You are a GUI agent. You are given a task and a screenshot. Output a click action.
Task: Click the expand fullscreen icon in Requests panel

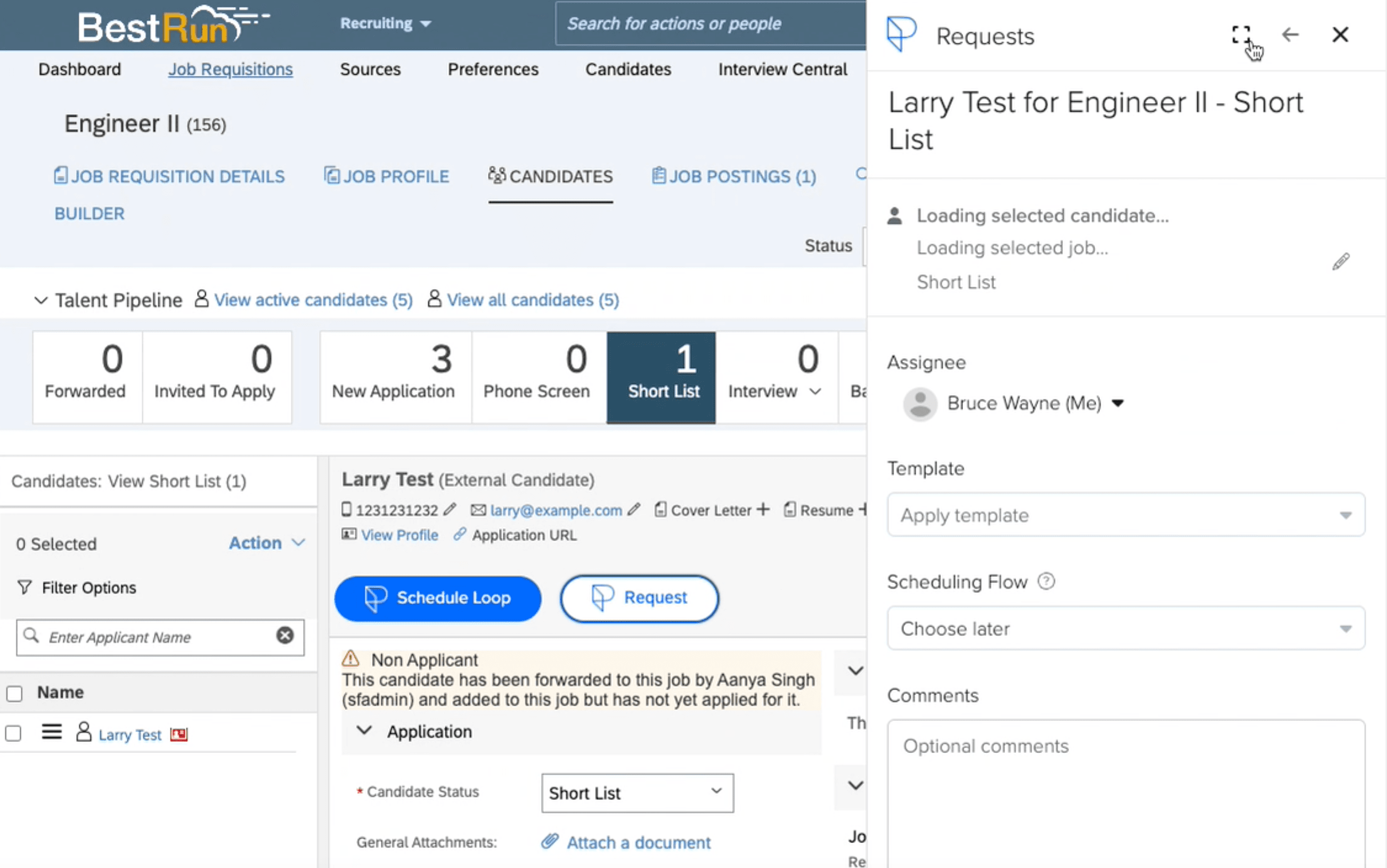pos(1240,35)
